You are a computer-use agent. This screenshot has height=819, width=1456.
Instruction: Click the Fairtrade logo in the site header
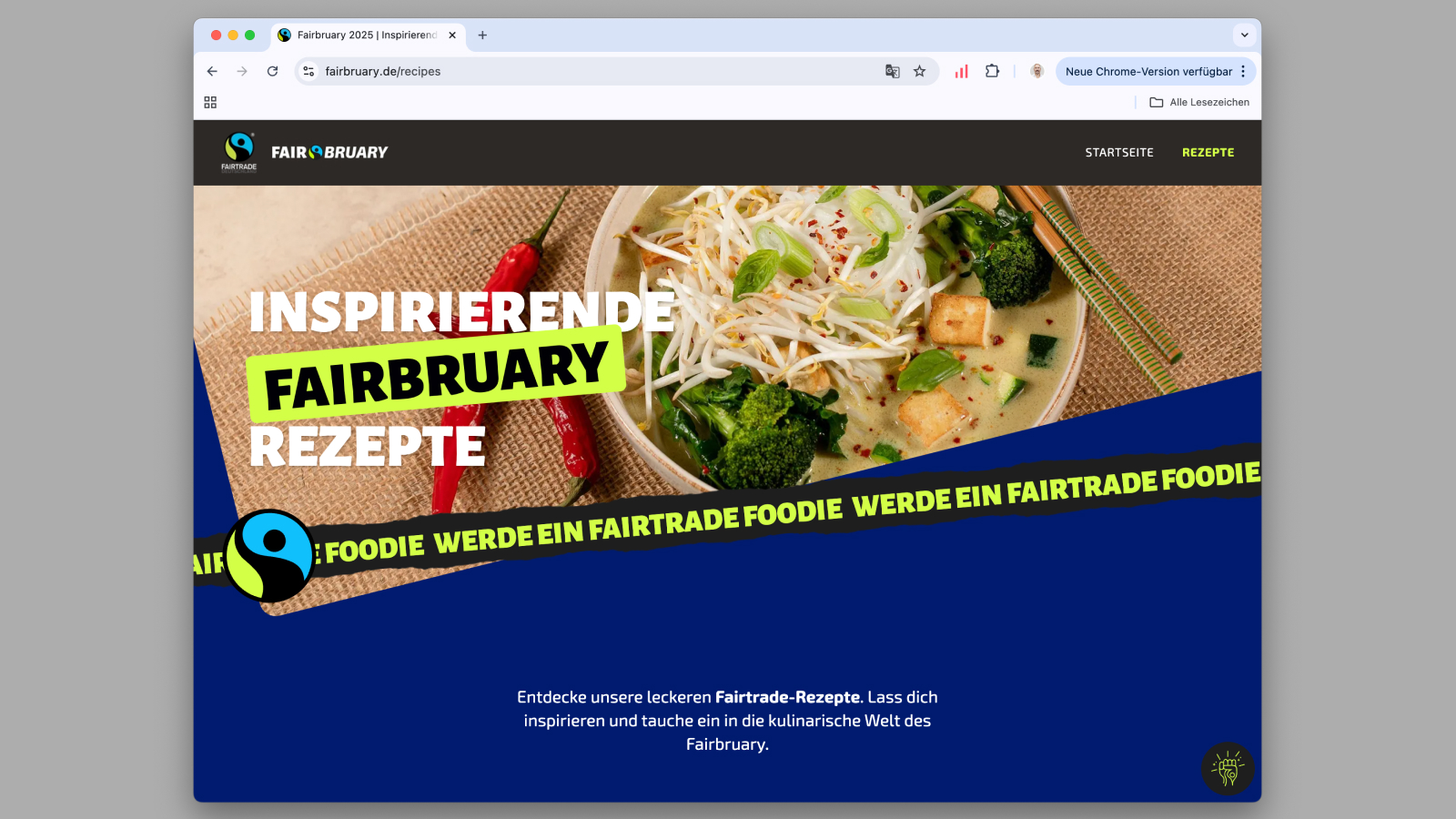click(x=239, y=151)
